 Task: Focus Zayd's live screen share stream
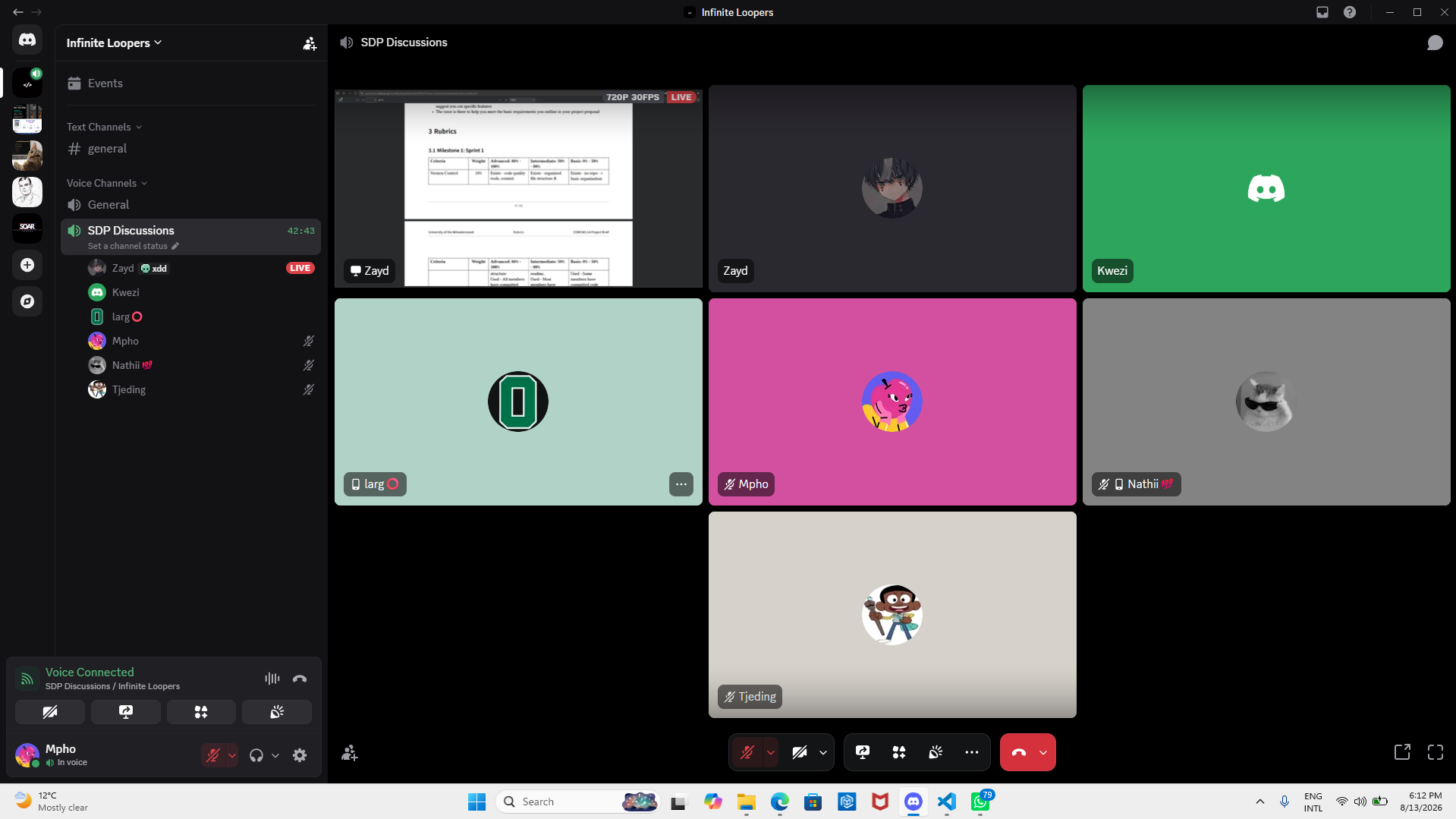[x=518, y=188]
